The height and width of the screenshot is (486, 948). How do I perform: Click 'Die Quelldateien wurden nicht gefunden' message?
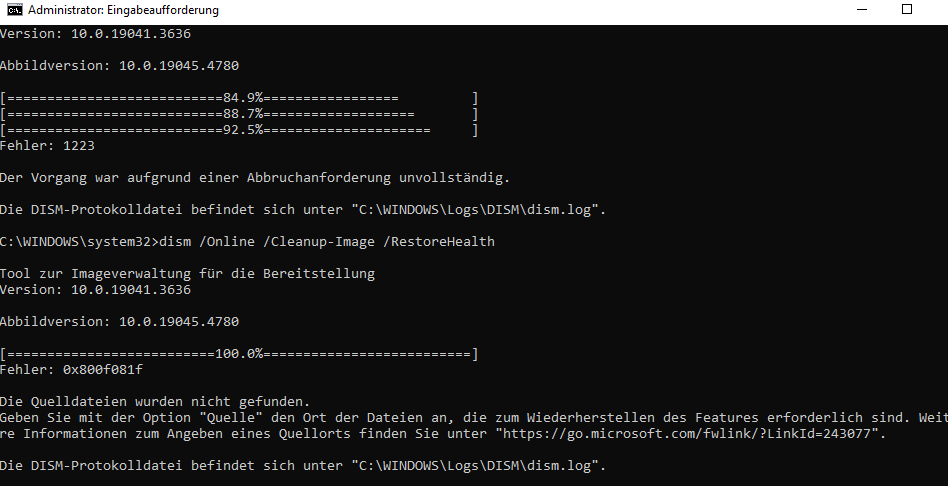tap(155, 401)
